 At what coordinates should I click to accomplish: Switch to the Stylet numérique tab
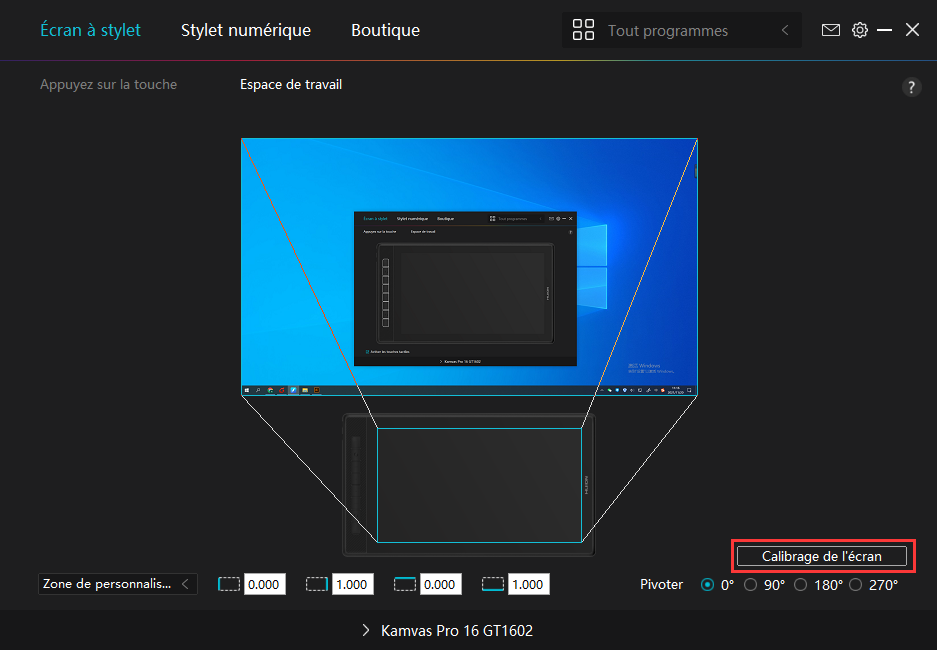pyautogui.click(x=245, y=30)
